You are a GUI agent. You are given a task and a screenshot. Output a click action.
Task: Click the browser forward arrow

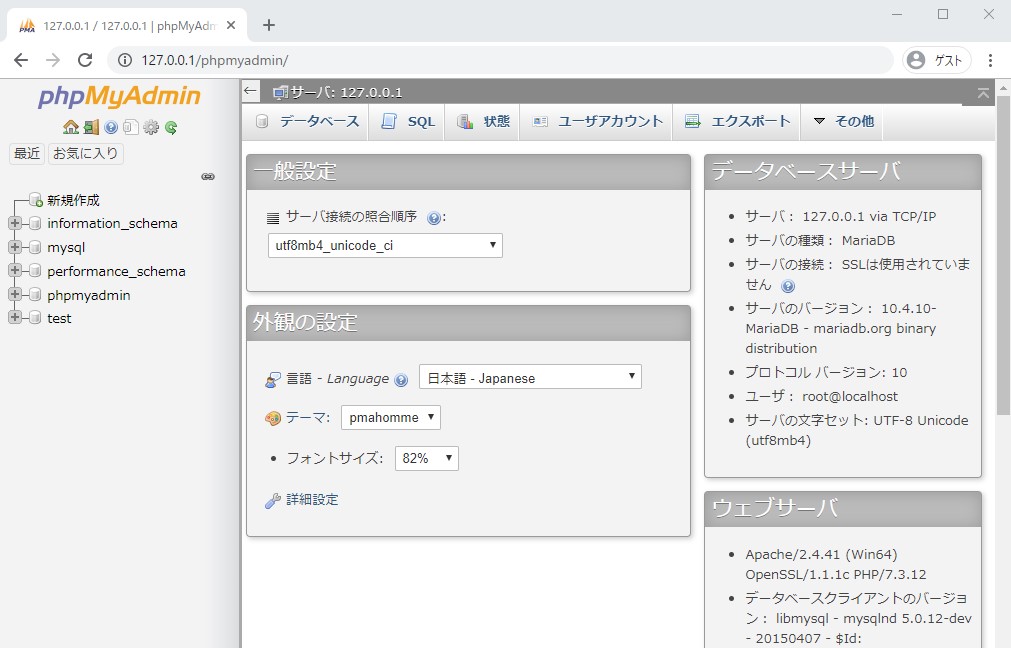point(53,60)
